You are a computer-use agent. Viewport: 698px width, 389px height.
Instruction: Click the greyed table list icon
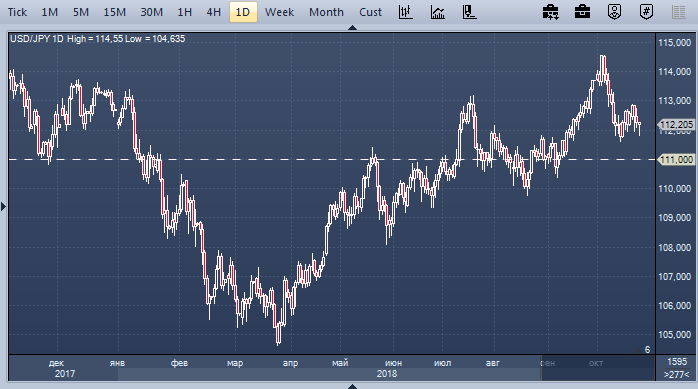tap(678, 12)
